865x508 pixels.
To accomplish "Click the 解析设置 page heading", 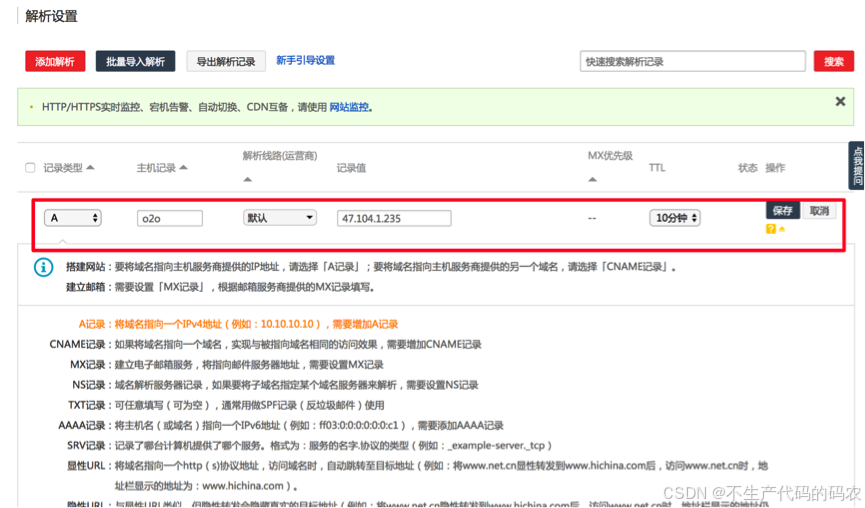I will point(51,16).
